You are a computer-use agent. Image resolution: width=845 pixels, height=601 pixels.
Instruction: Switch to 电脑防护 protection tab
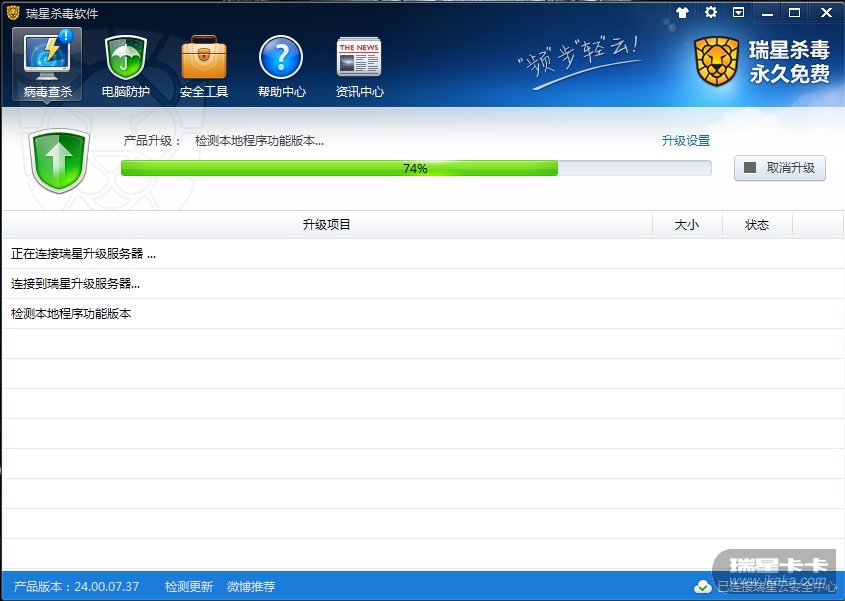(126, 66)
